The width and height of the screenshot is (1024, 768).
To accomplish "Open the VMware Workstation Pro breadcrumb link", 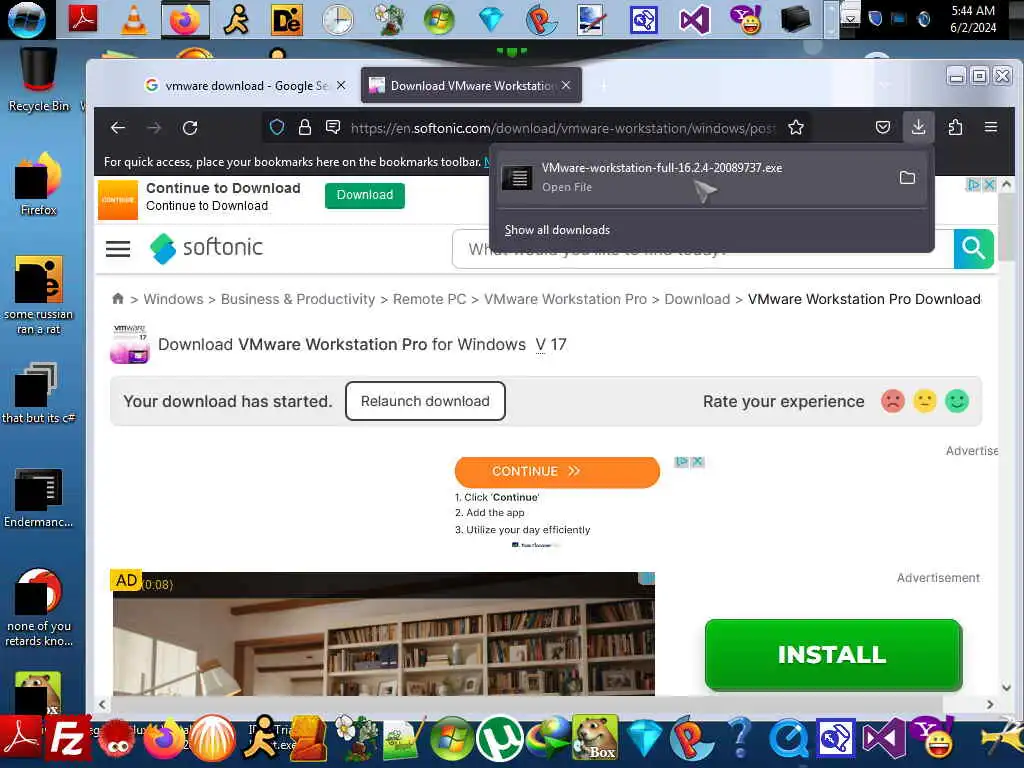I will [x=565, y=299].
